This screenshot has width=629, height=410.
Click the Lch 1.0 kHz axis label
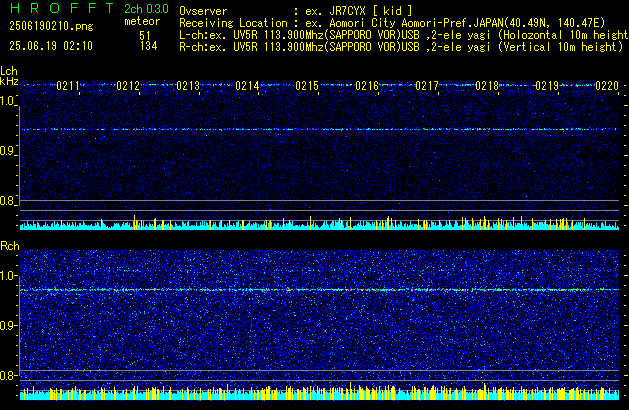point(7,101)
